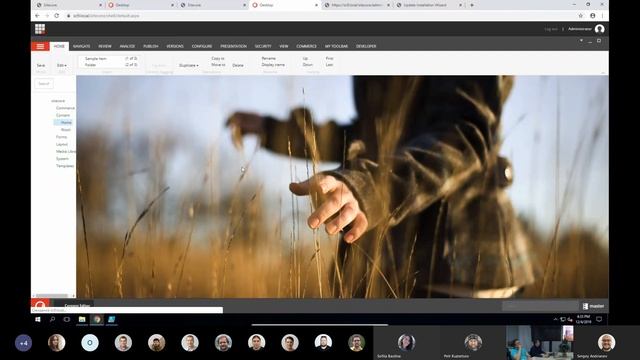This screenshot has height=360, width=640.
Task: Open the Edit dropdown in ribbon
Action: point(62,65)
